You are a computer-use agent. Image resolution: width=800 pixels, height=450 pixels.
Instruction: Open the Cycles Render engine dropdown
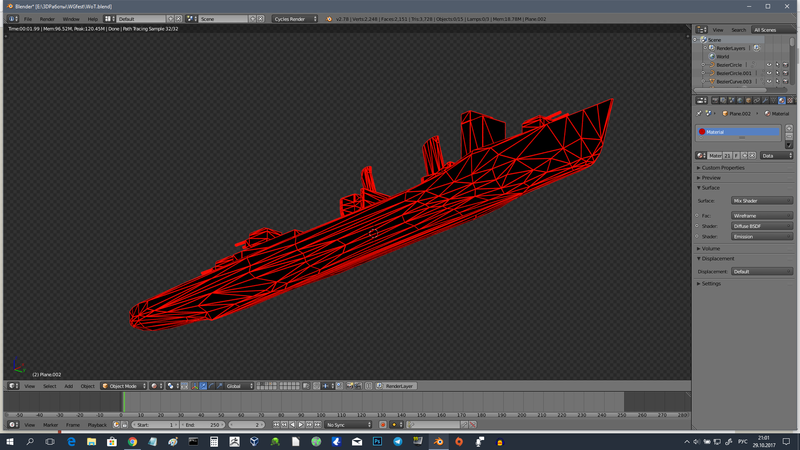[295, 19]
